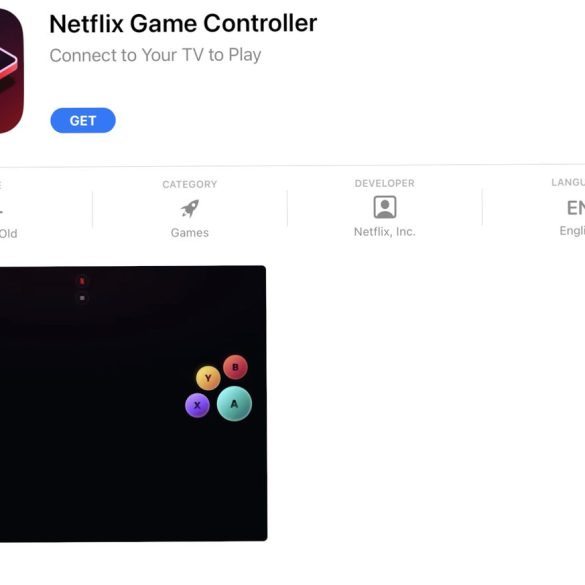The image size is (585, 585).
Task: Click the age rating Old text
Action: (x=9, y=234)
